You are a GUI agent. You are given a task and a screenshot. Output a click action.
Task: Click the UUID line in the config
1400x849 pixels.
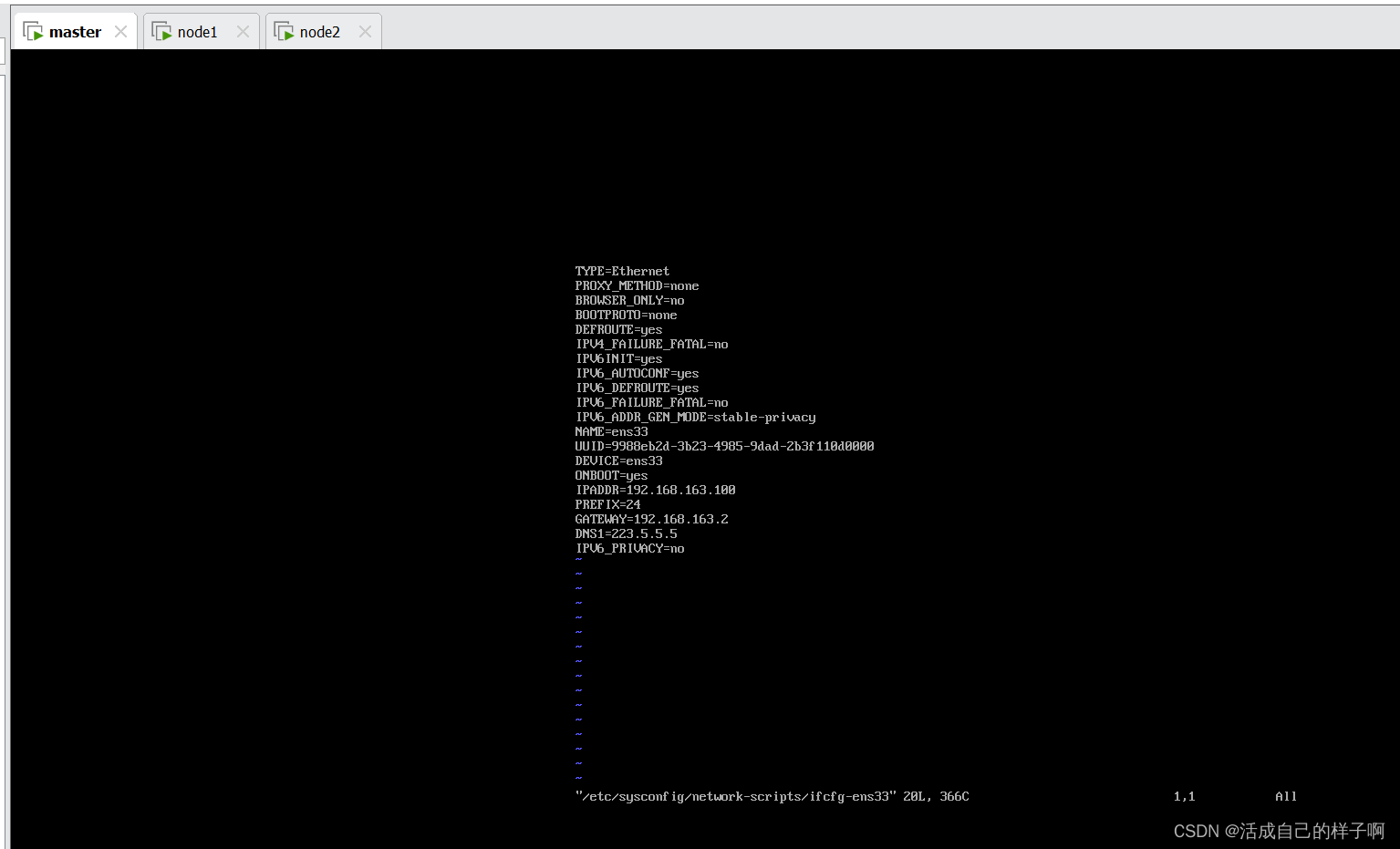coord(724,446)
